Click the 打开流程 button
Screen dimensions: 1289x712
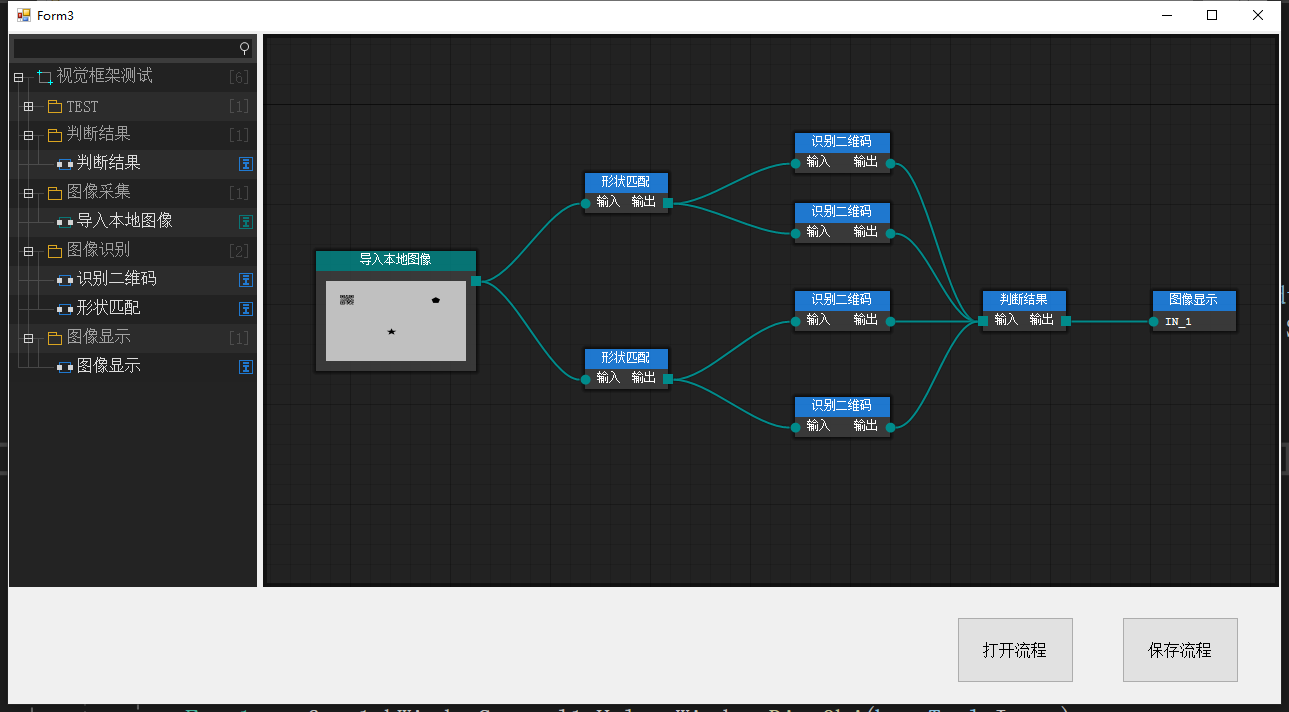(1015, 650)
